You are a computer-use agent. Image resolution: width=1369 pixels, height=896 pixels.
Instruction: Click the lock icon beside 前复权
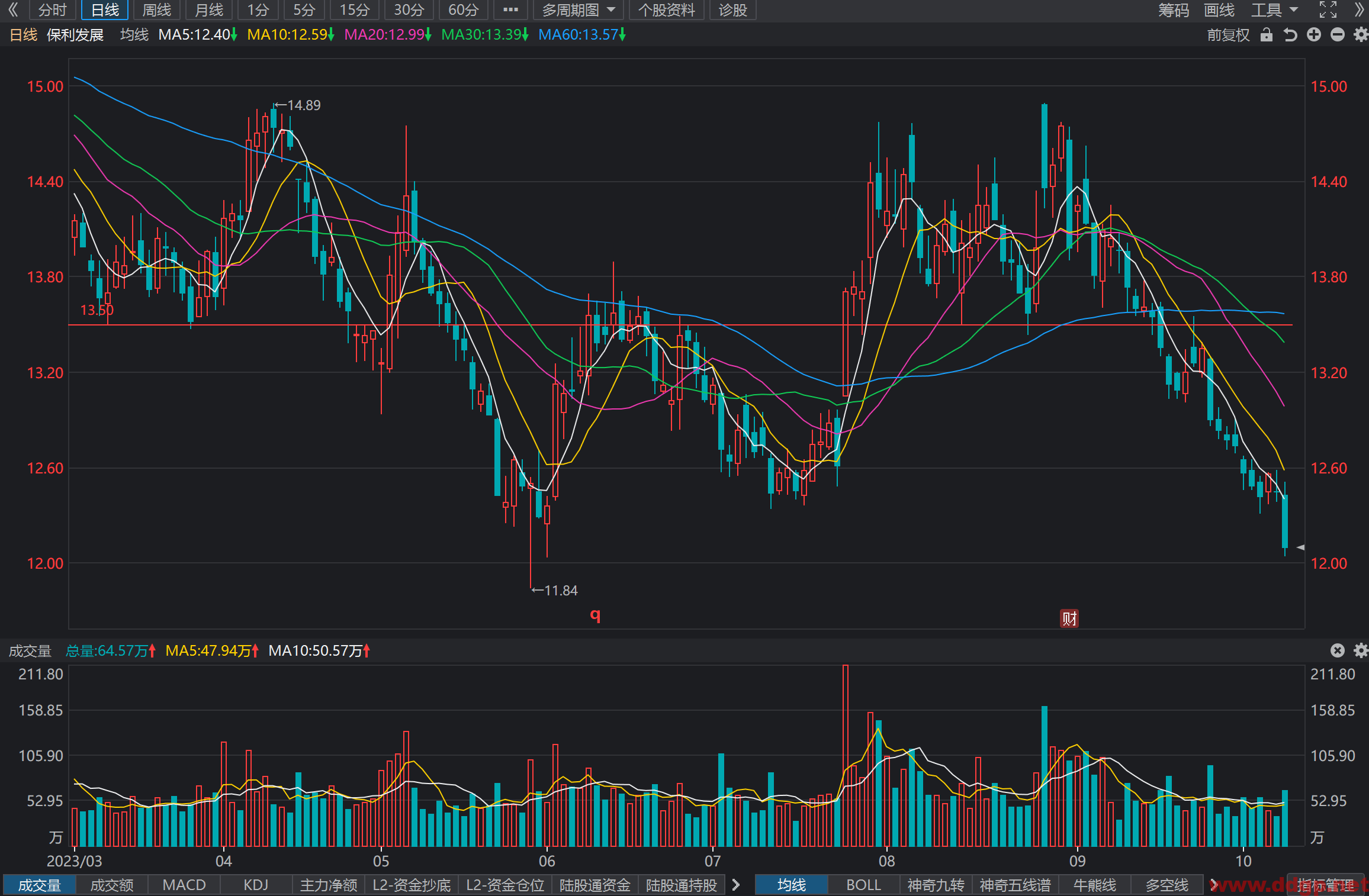(1267, 35)
